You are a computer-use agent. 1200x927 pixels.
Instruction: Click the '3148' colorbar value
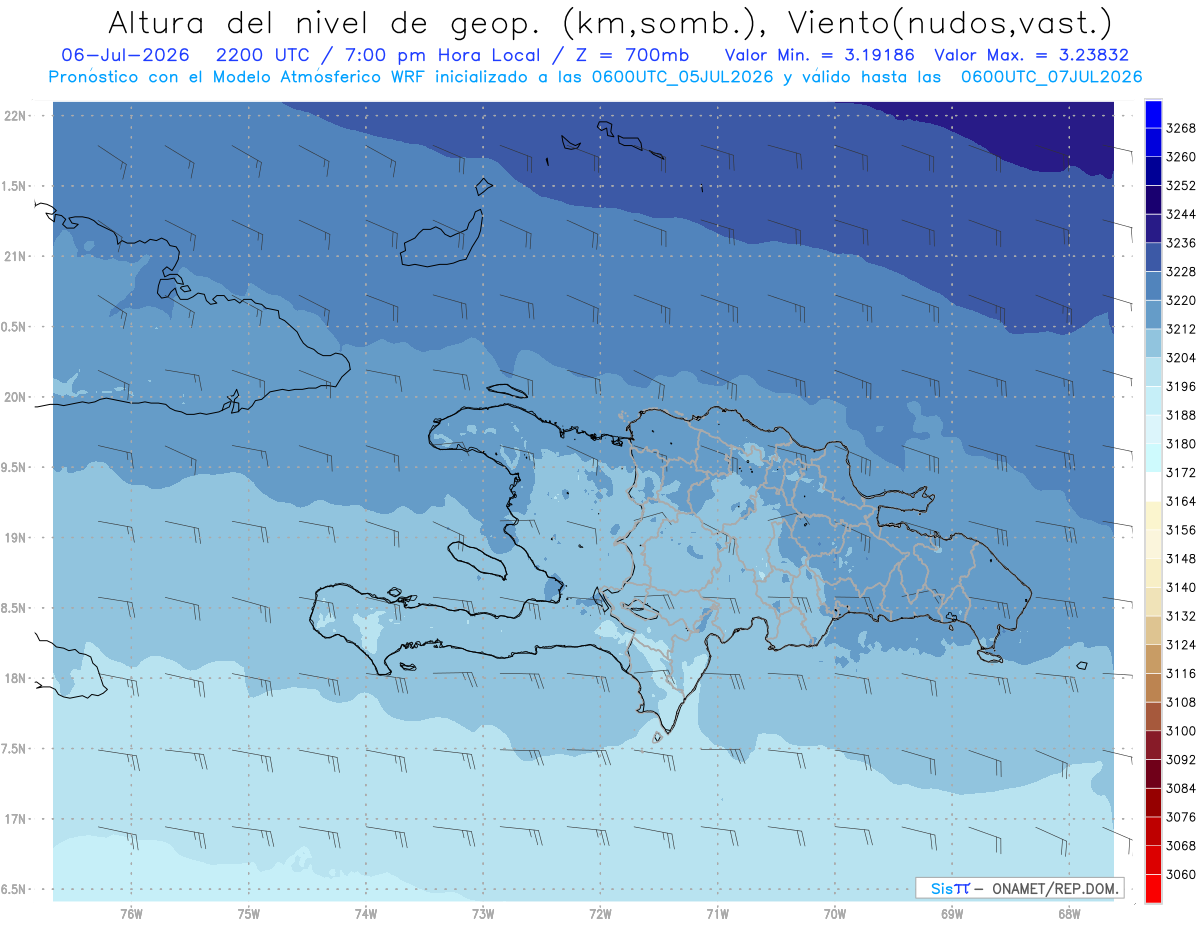[1181, 558]
